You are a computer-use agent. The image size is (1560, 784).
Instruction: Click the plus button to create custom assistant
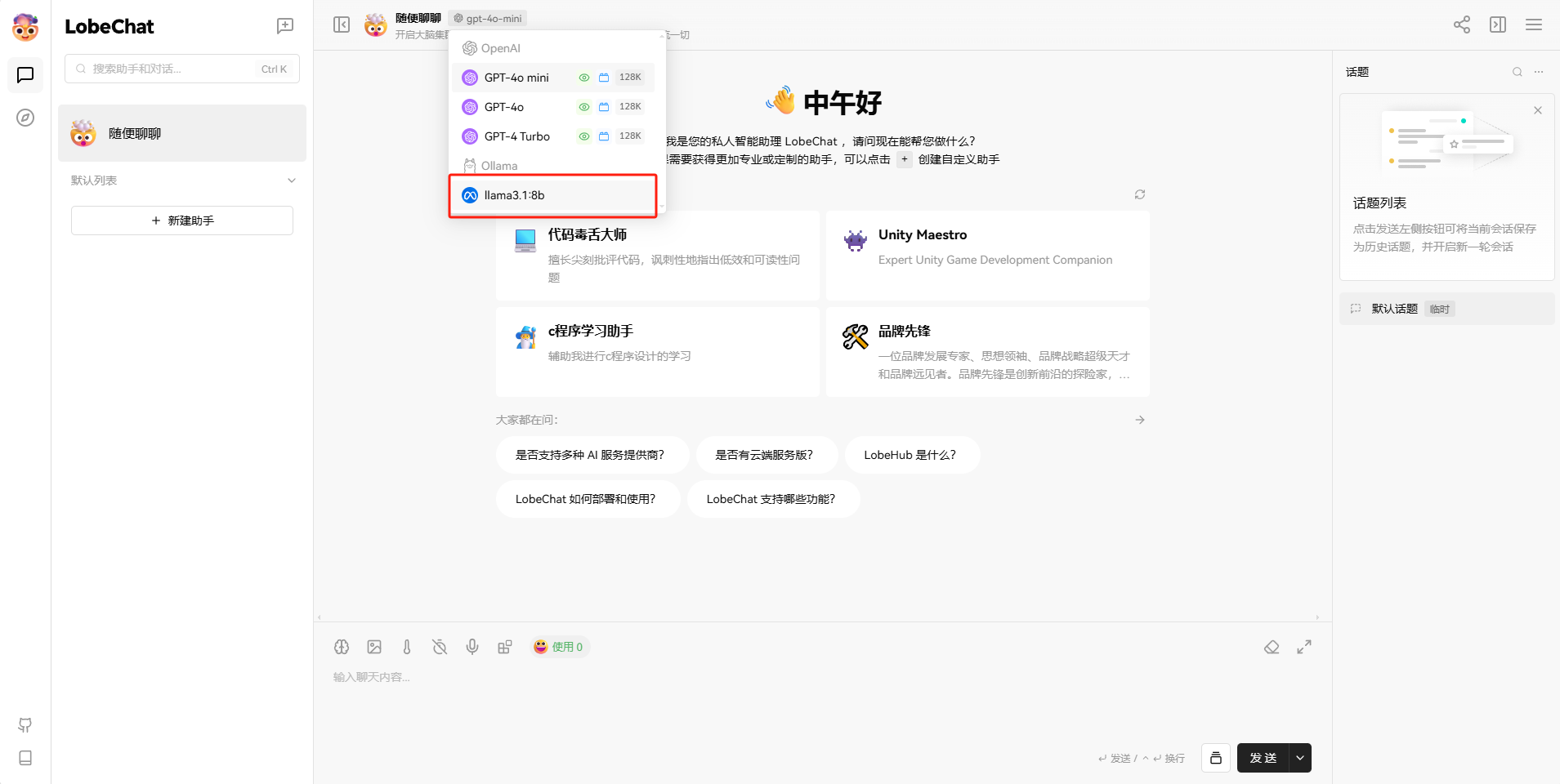pos(905,159)
